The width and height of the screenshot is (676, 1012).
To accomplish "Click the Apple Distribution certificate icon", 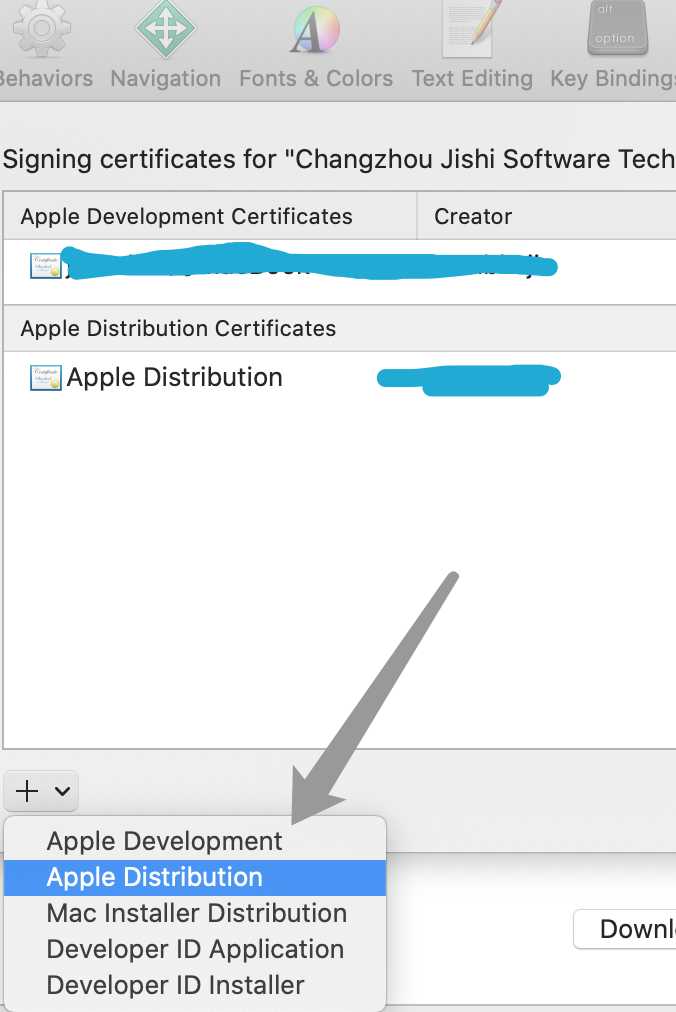I will [46, 378].
